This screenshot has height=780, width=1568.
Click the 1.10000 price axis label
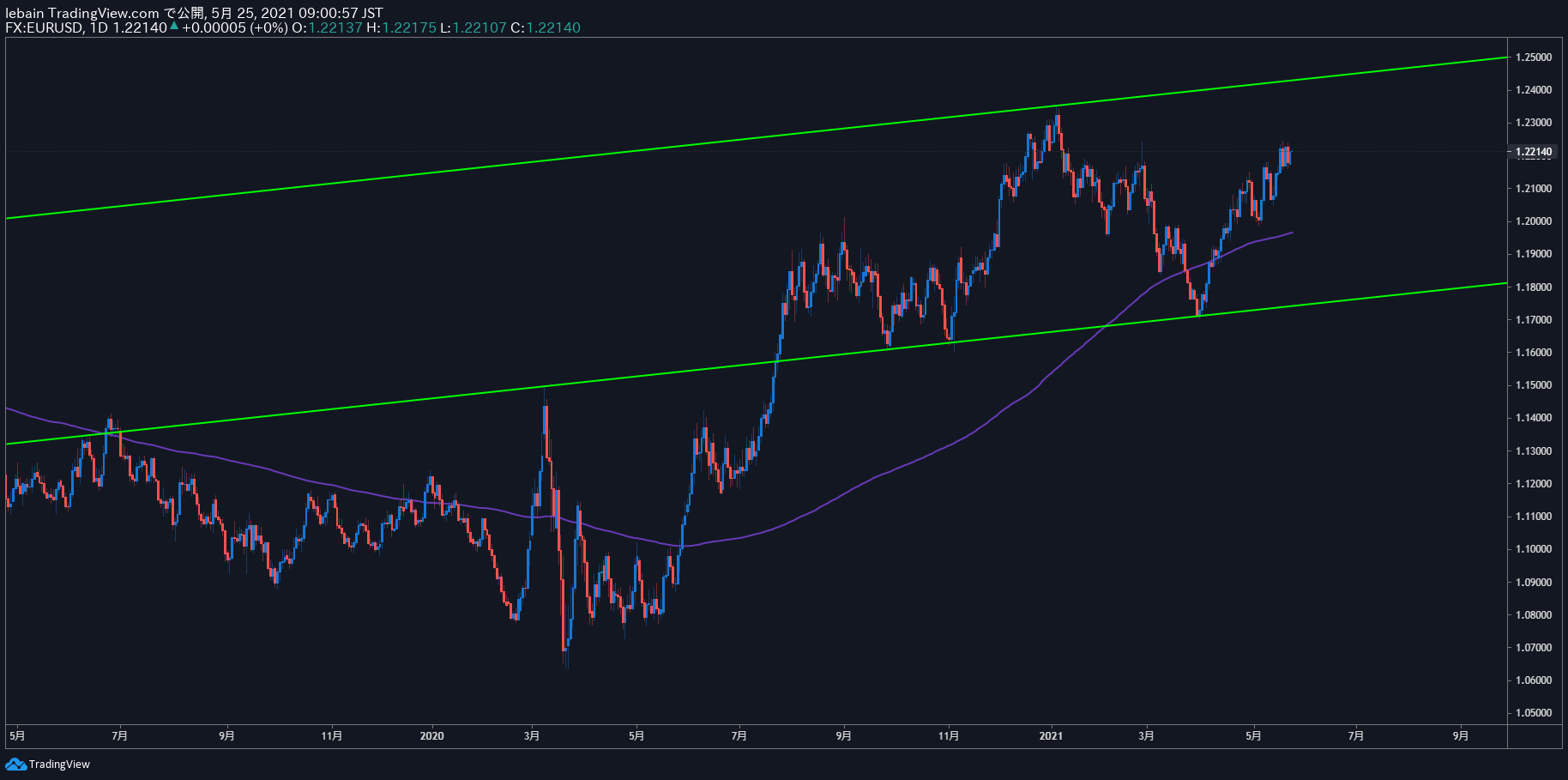click(x=1534, y=549)
